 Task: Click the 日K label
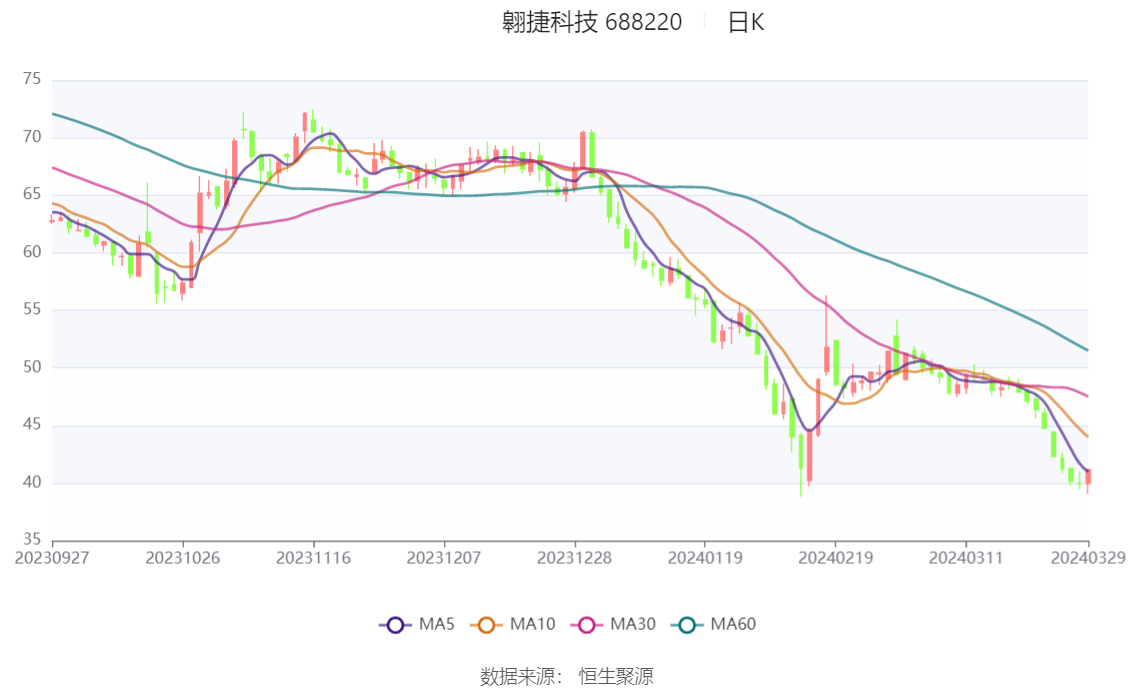click(746, 22)
